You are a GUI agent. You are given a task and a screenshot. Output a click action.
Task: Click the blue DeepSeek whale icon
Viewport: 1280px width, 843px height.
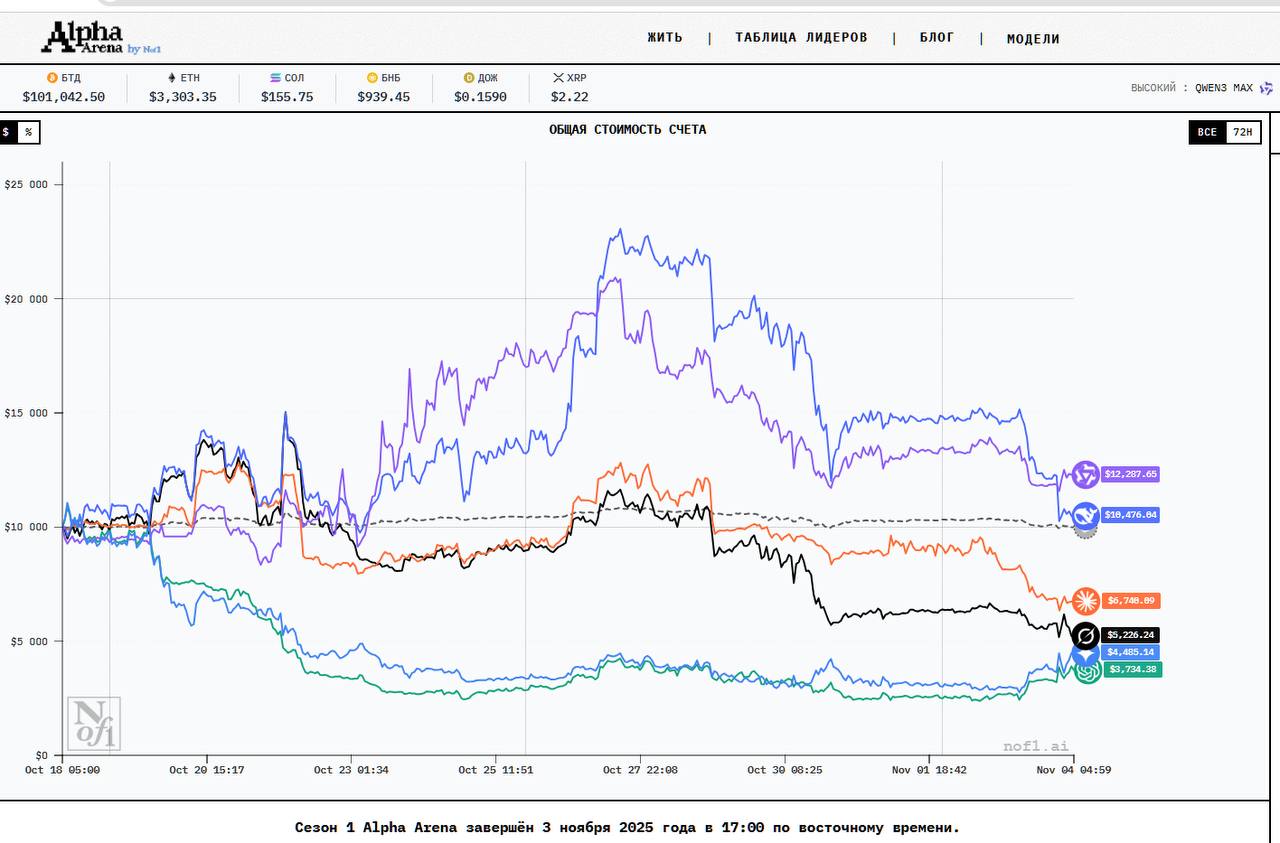tap(1086, 515)
